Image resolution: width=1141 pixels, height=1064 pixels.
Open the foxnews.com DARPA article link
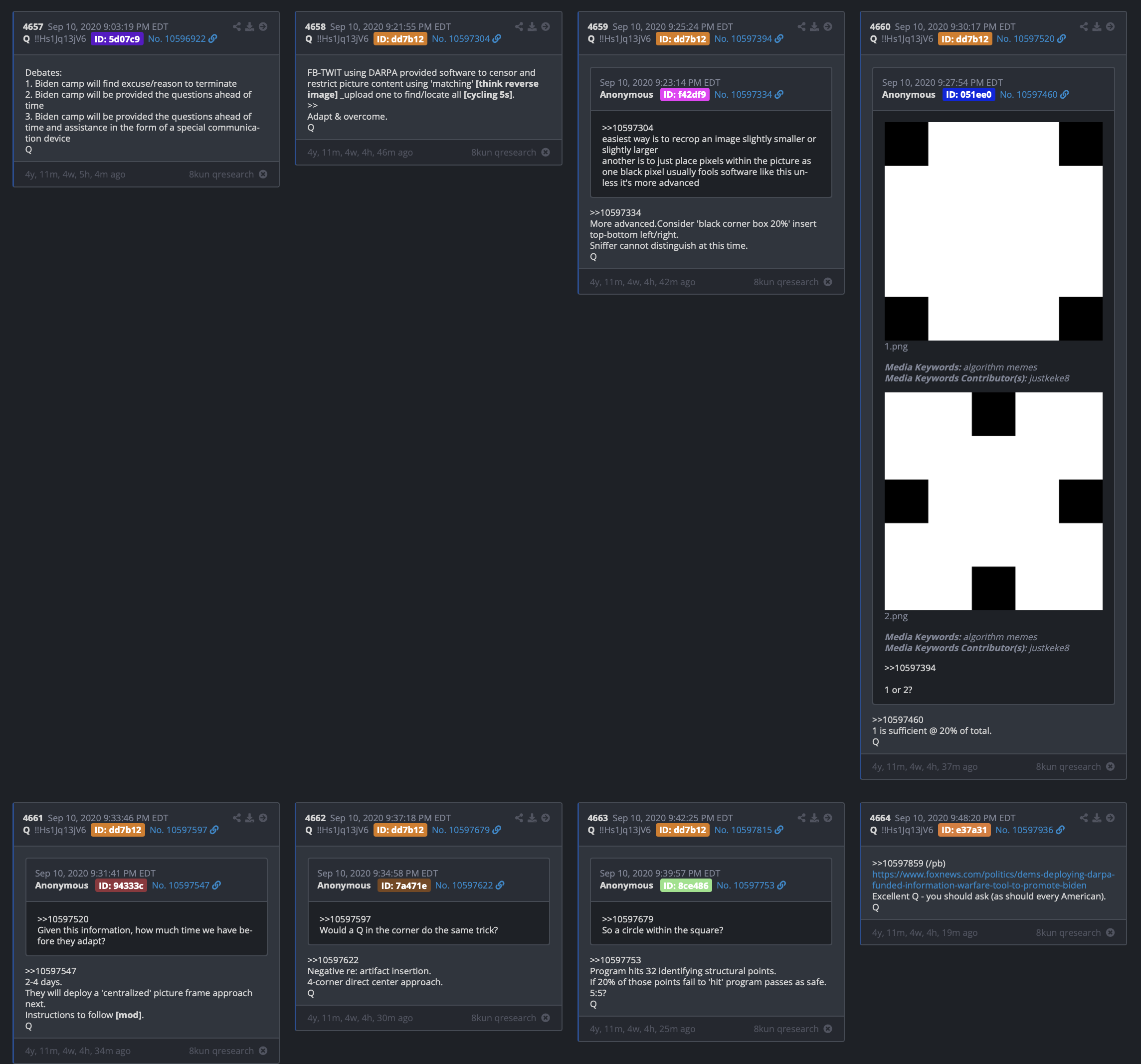point(993,880)
